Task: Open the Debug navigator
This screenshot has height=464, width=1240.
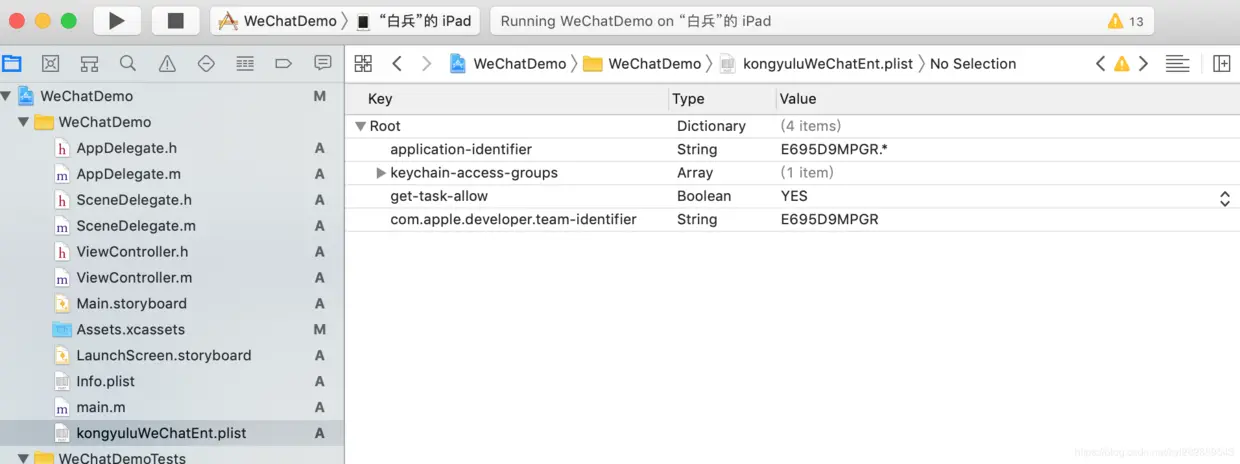Action: 245,64
